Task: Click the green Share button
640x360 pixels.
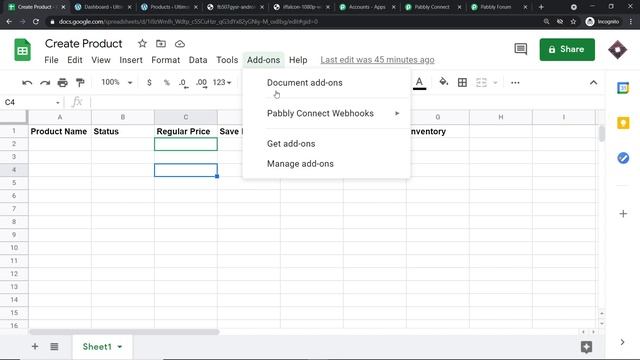Action: click(x=567, y=49)
